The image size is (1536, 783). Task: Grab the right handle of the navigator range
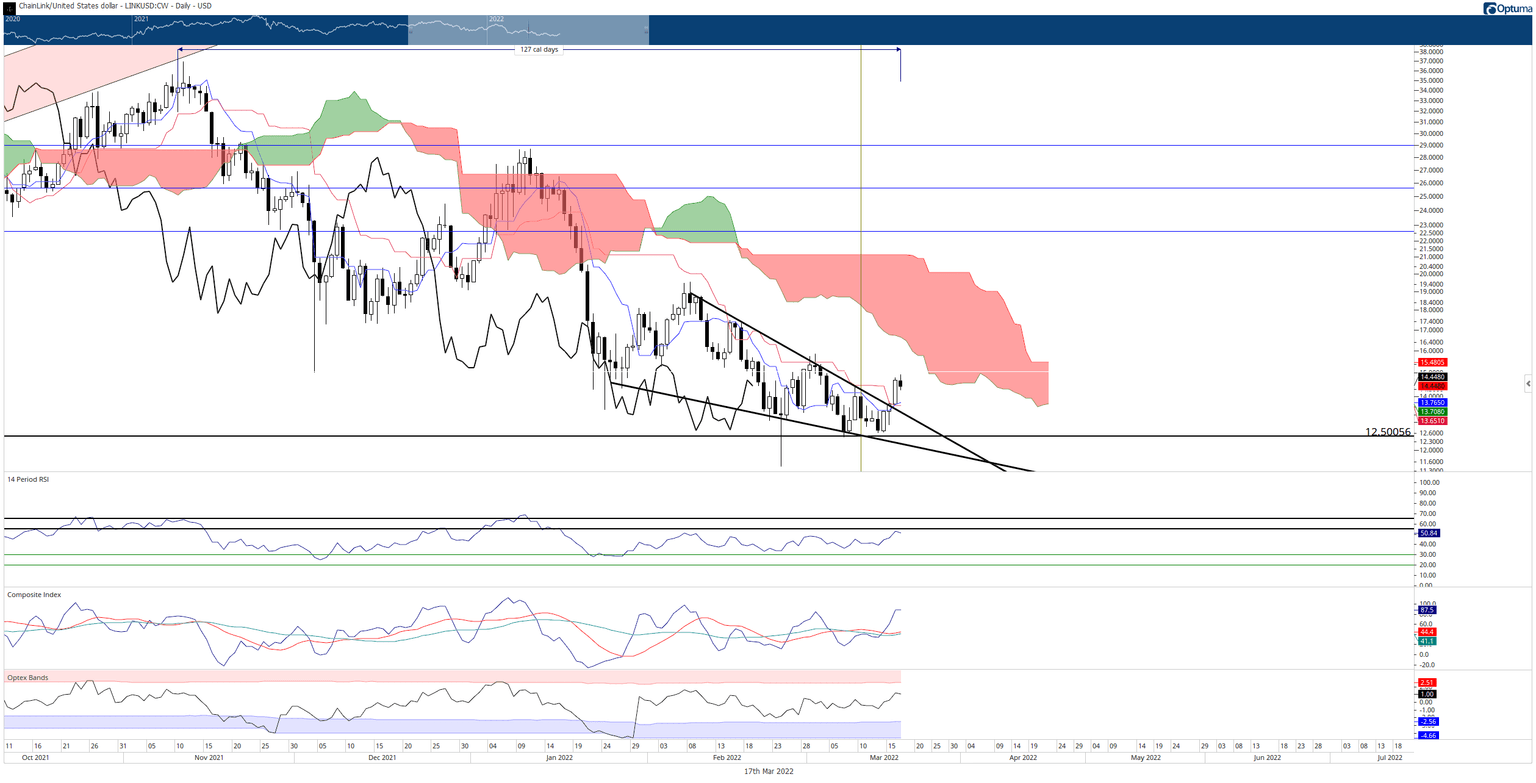pos(648,30)
